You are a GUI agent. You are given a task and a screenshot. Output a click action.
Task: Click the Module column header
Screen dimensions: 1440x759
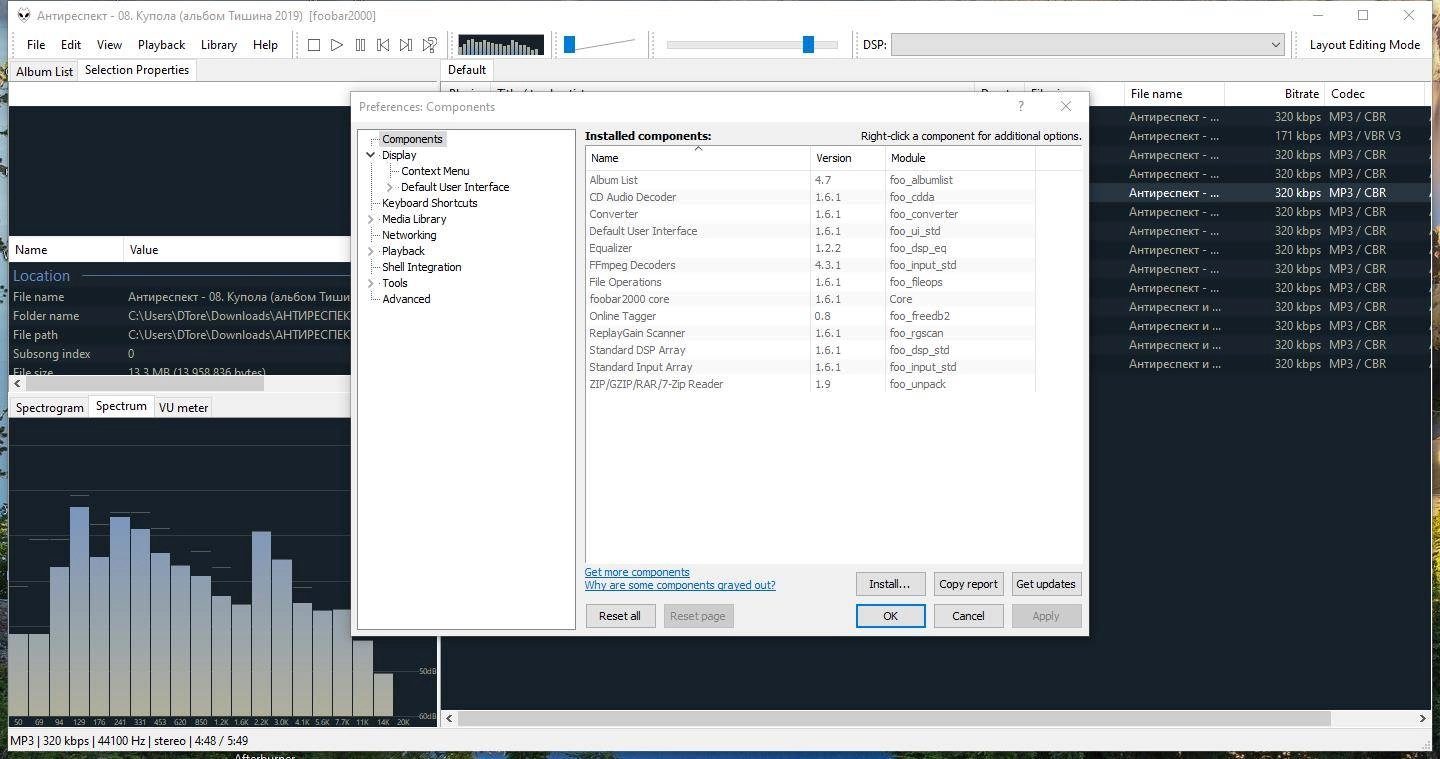tap(960, 158)
